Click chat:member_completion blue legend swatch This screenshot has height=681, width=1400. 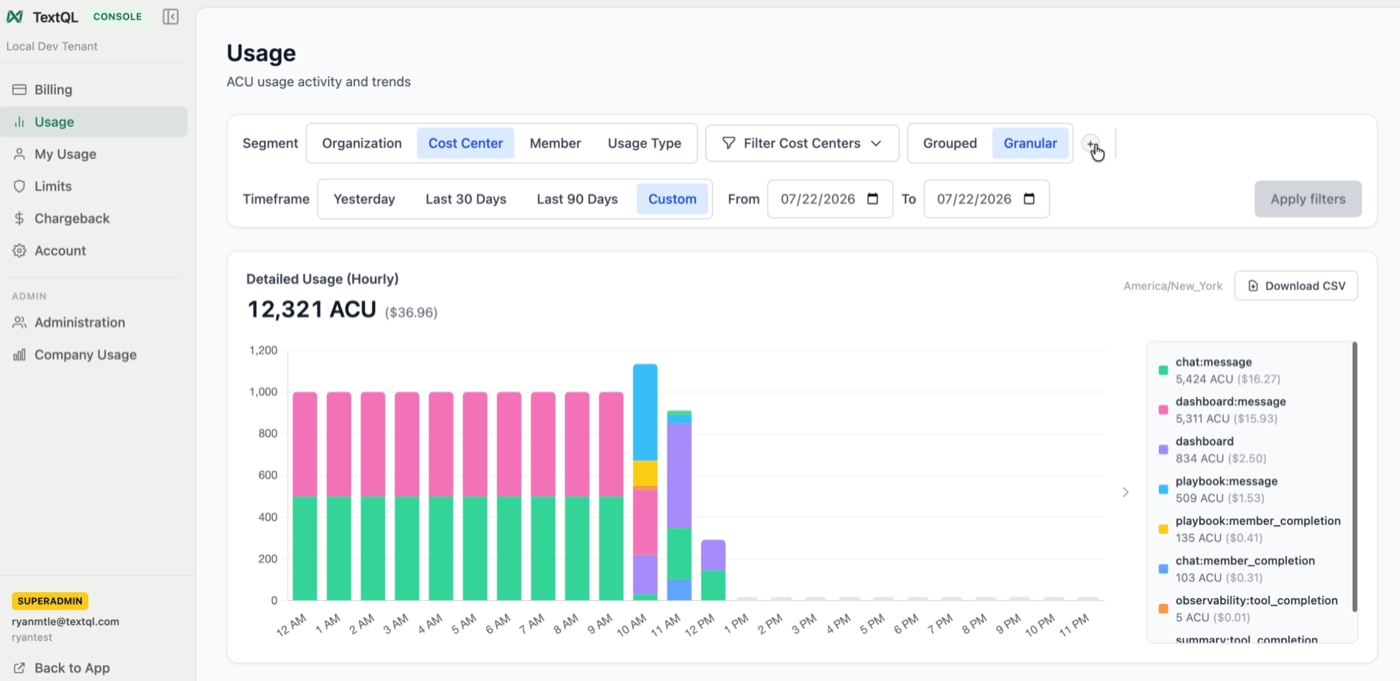[x=1163, y=569]
